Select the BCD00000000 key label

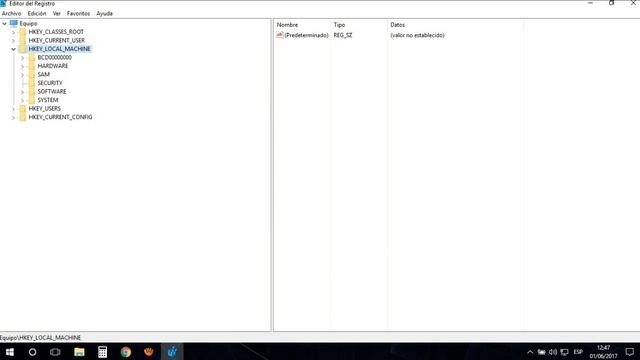[x=55, y=58]
